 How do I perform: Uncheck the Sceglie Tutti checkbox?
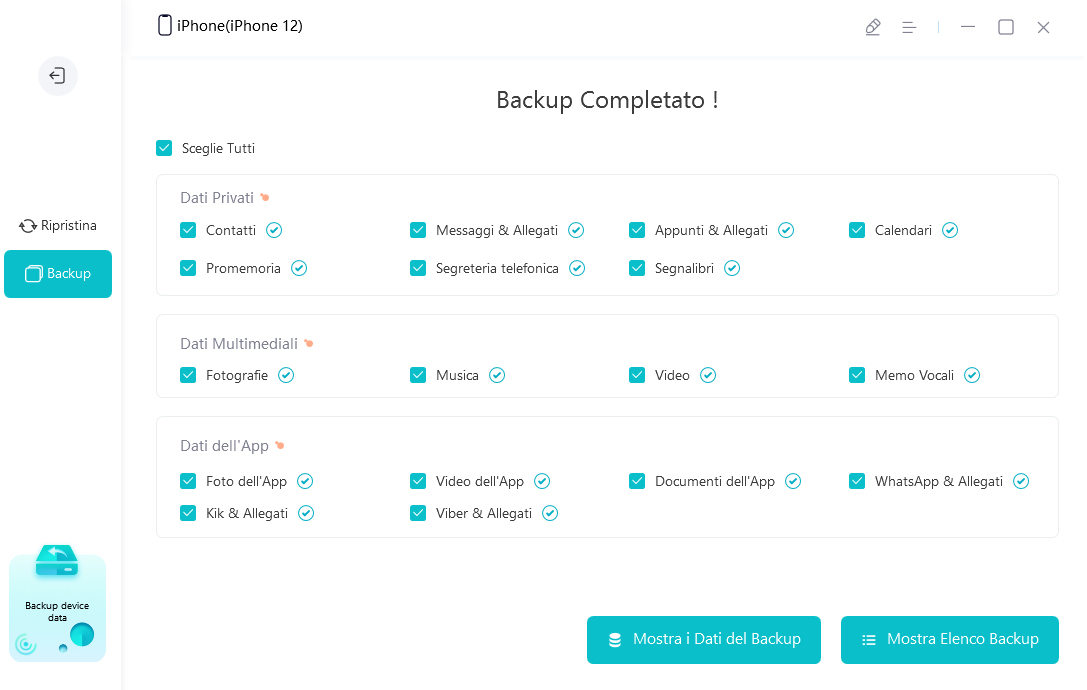click(x=164, y=148)
